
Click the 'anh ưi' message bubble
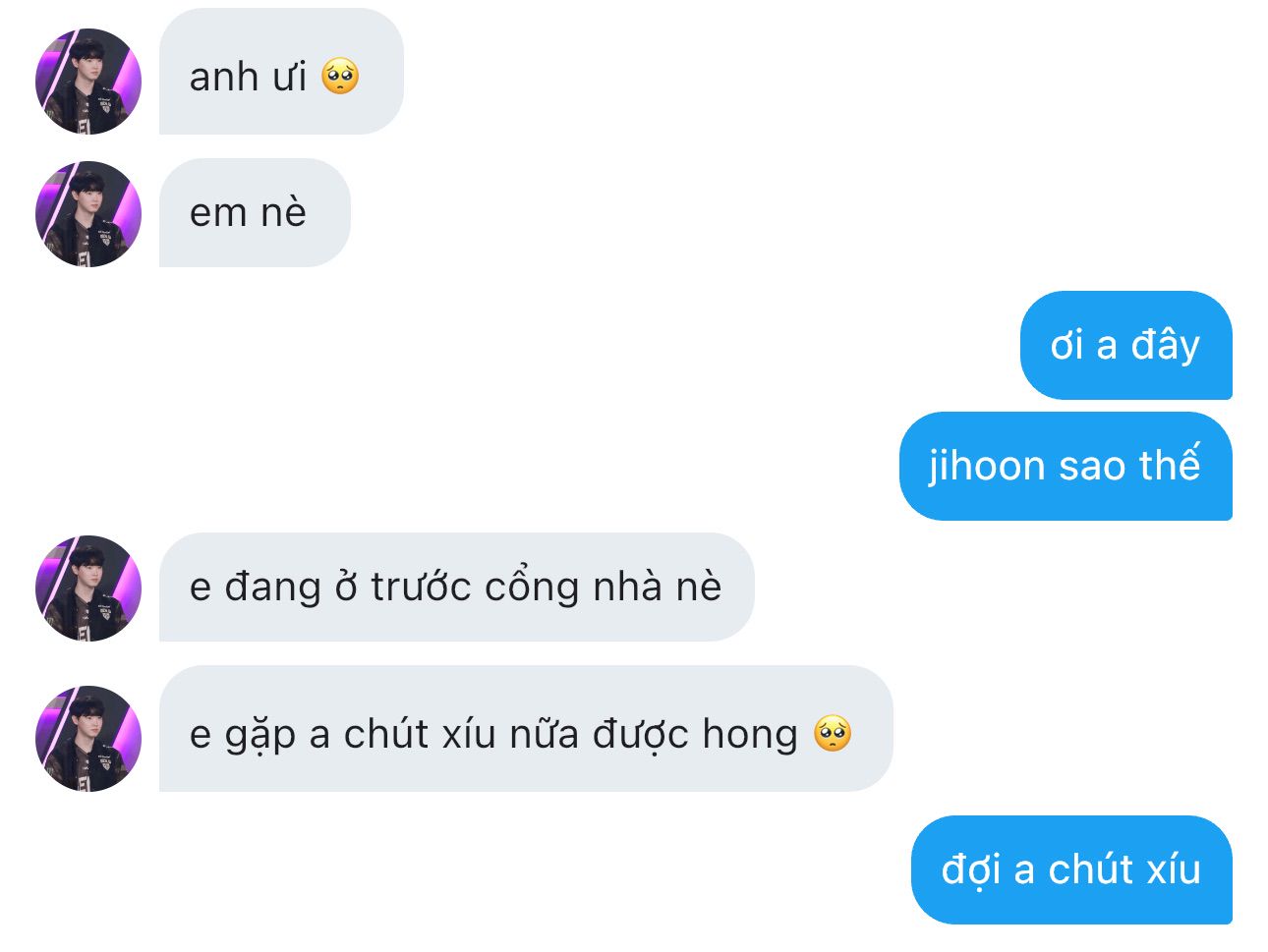pyautogui.click(x=281, y=72)
